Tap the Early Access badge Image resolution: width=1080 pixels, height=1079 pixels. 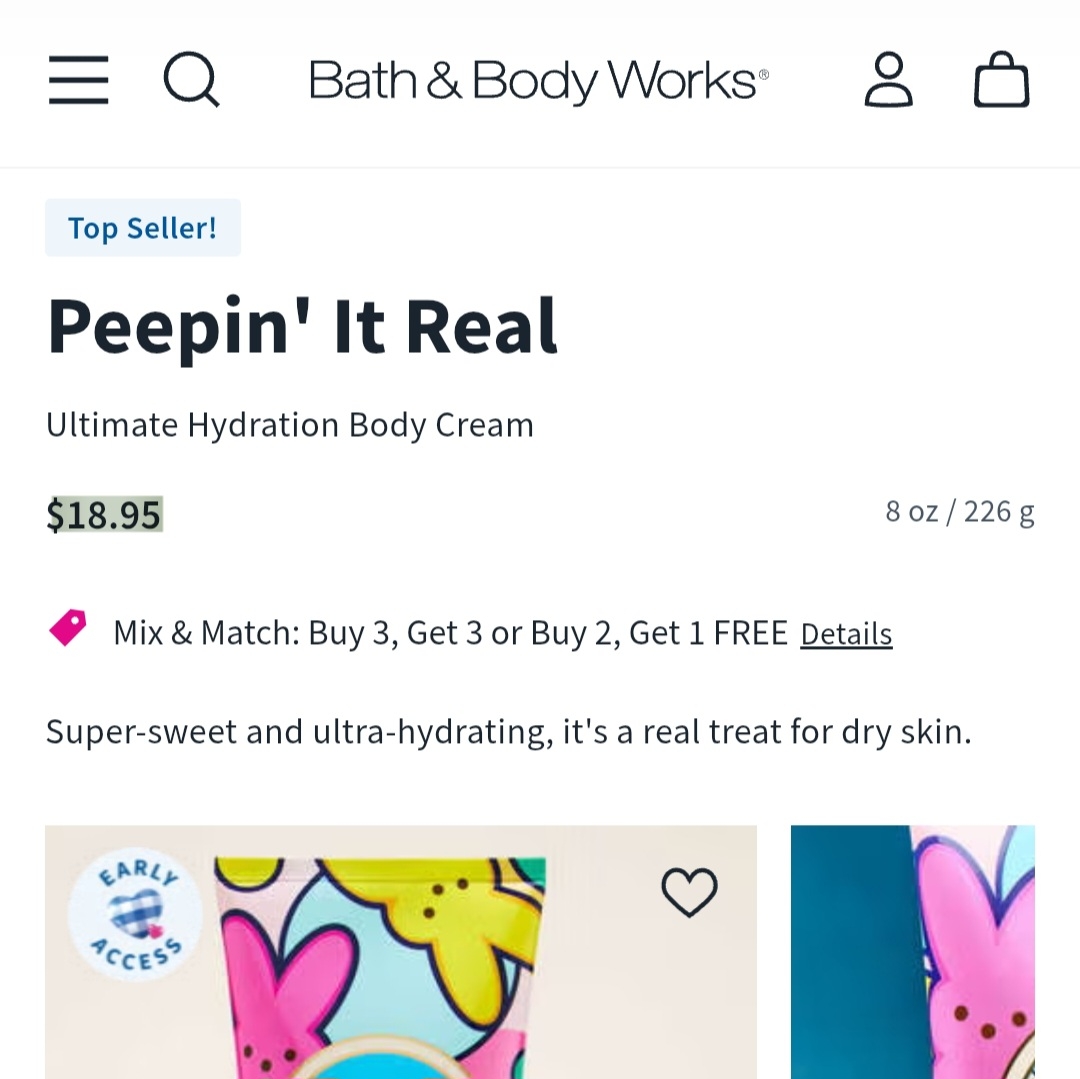pyautogui.click(x=135, y=917)
